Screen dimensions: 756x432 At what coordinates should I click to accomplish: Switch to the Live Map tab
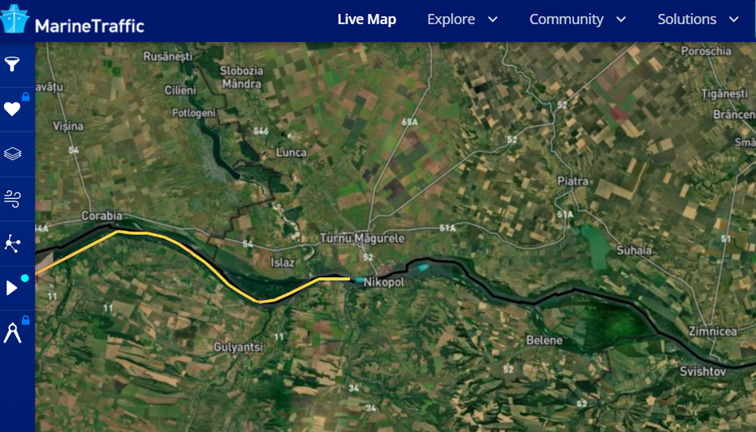pos(366,19)
